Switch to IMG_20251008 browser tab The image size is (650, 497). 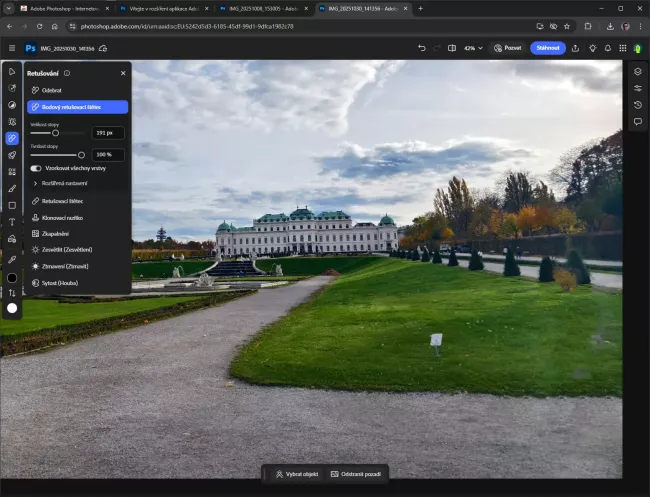pos(264,8)
